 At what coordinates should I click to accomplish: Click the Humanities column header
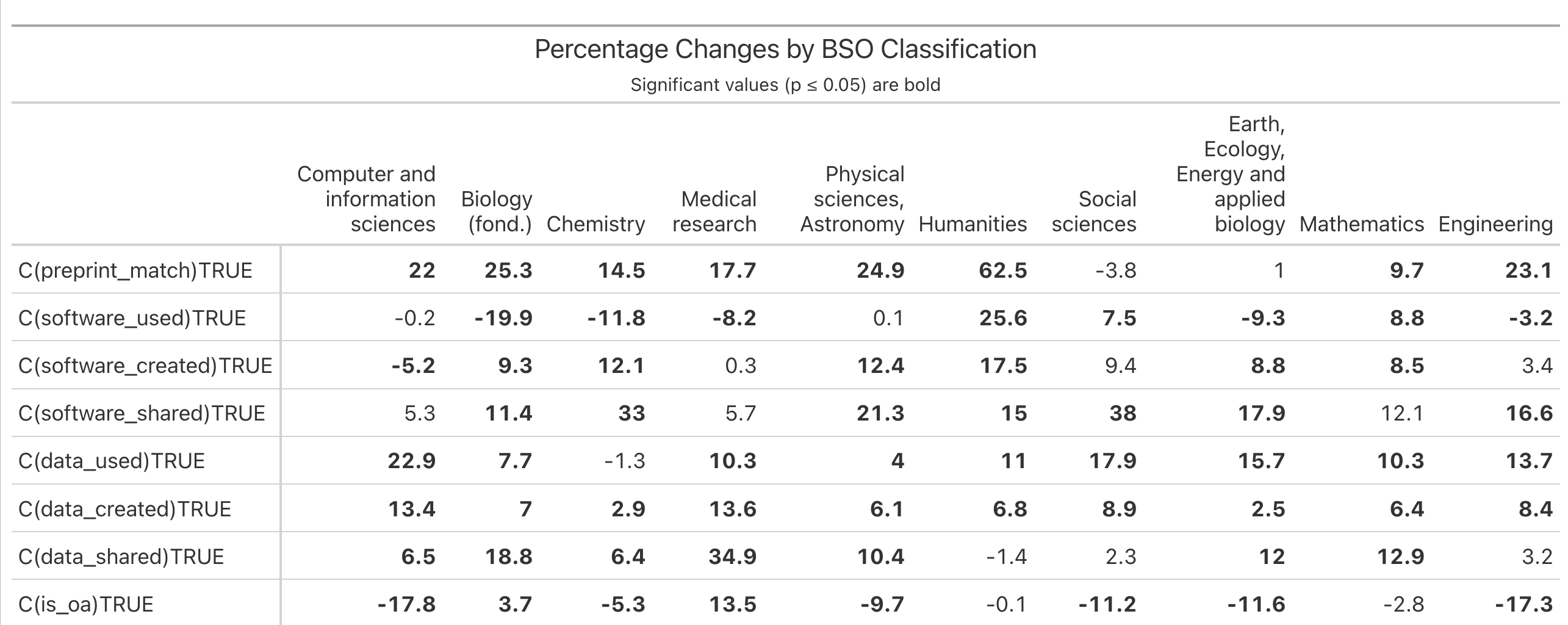tap(973, 224)
